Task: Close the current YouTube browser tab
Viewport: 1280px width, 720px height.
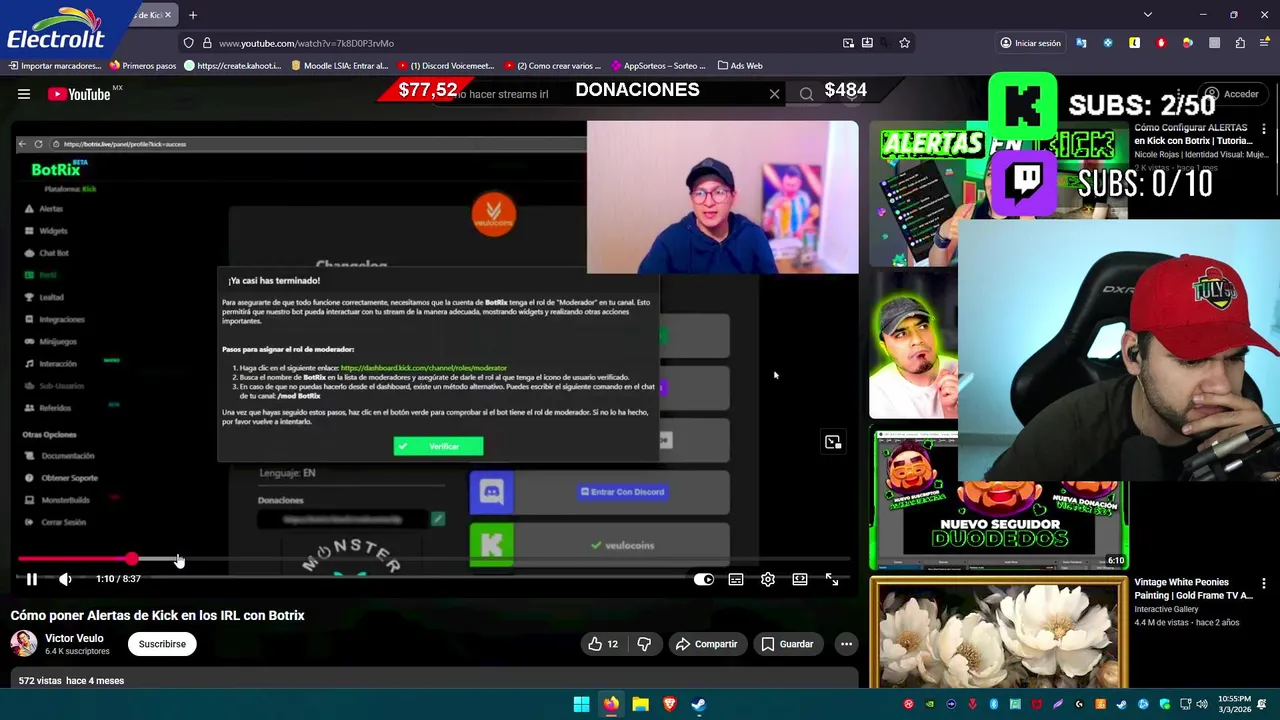Action: pos(168,15)
